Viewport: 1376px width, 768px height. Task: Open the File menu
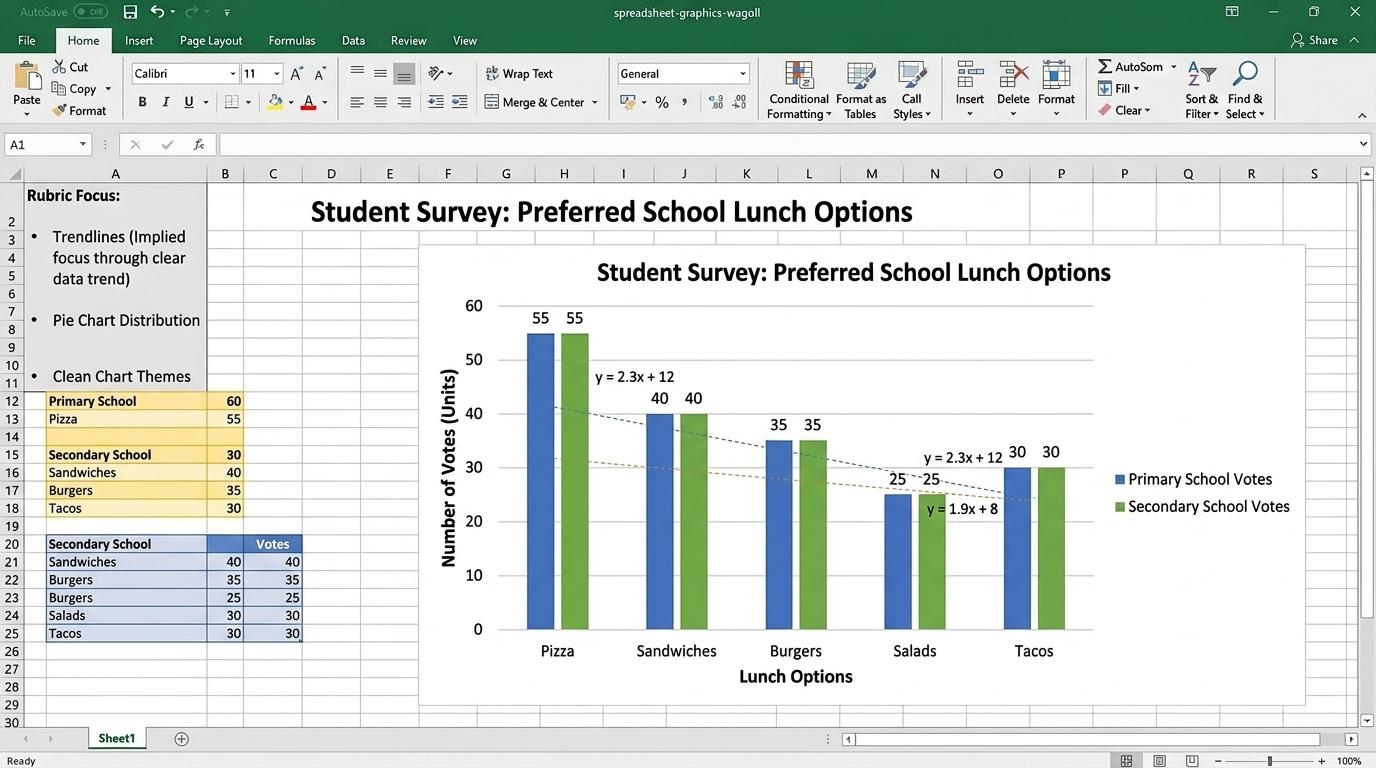tap(27, 41)
